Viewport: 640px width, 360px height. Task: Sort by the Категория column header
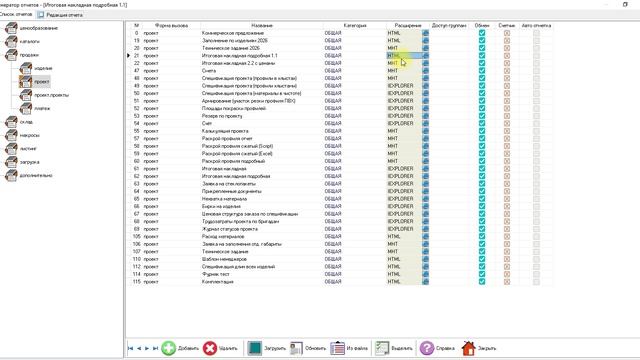355,25
